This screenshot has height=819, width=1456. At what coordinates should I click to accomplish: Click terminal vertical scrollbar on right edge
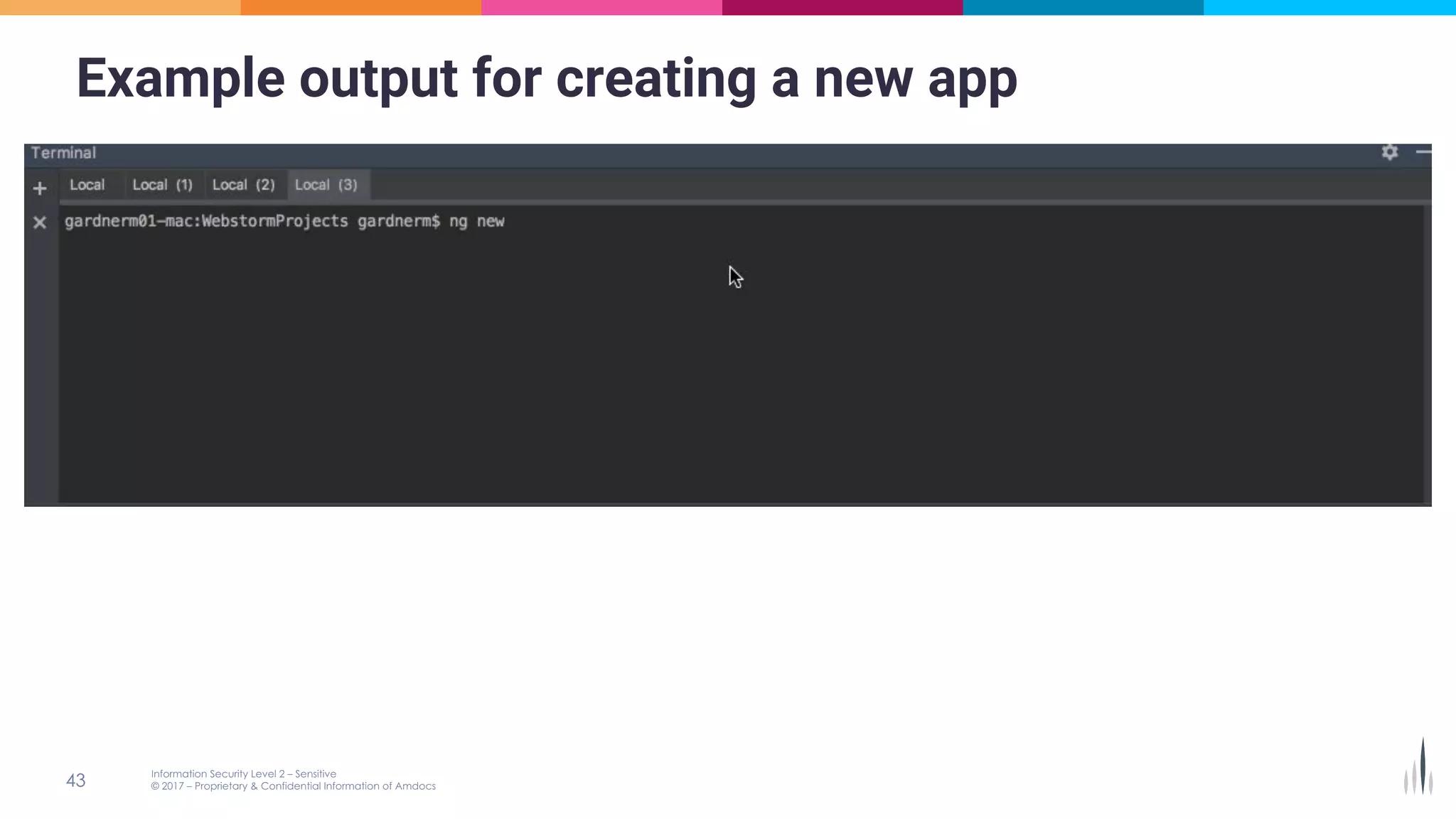click(1427, 355)
